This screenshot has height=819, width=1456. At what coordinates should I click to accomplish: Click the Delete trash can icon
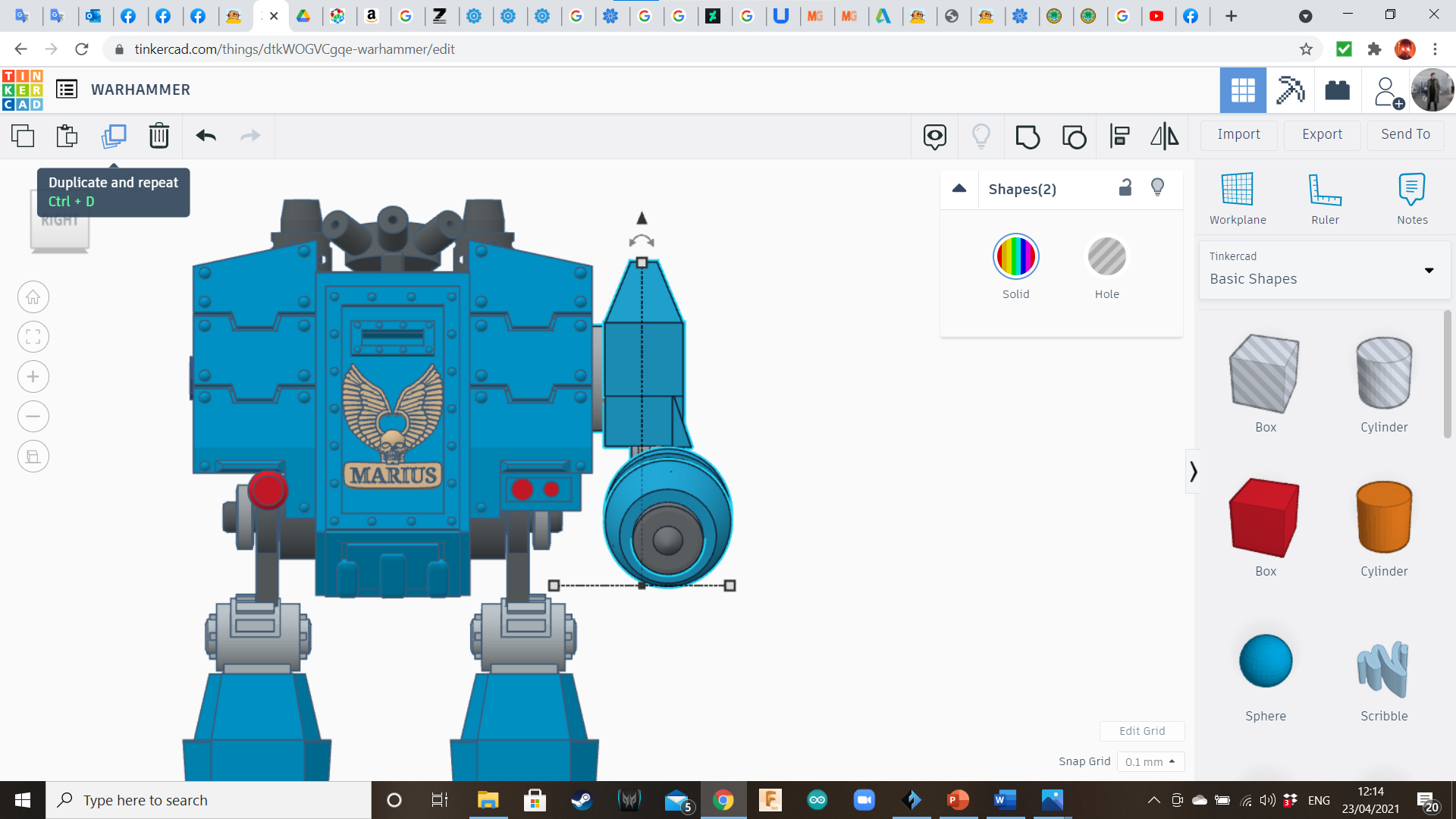pyautogui.click(x=158, y=136)
